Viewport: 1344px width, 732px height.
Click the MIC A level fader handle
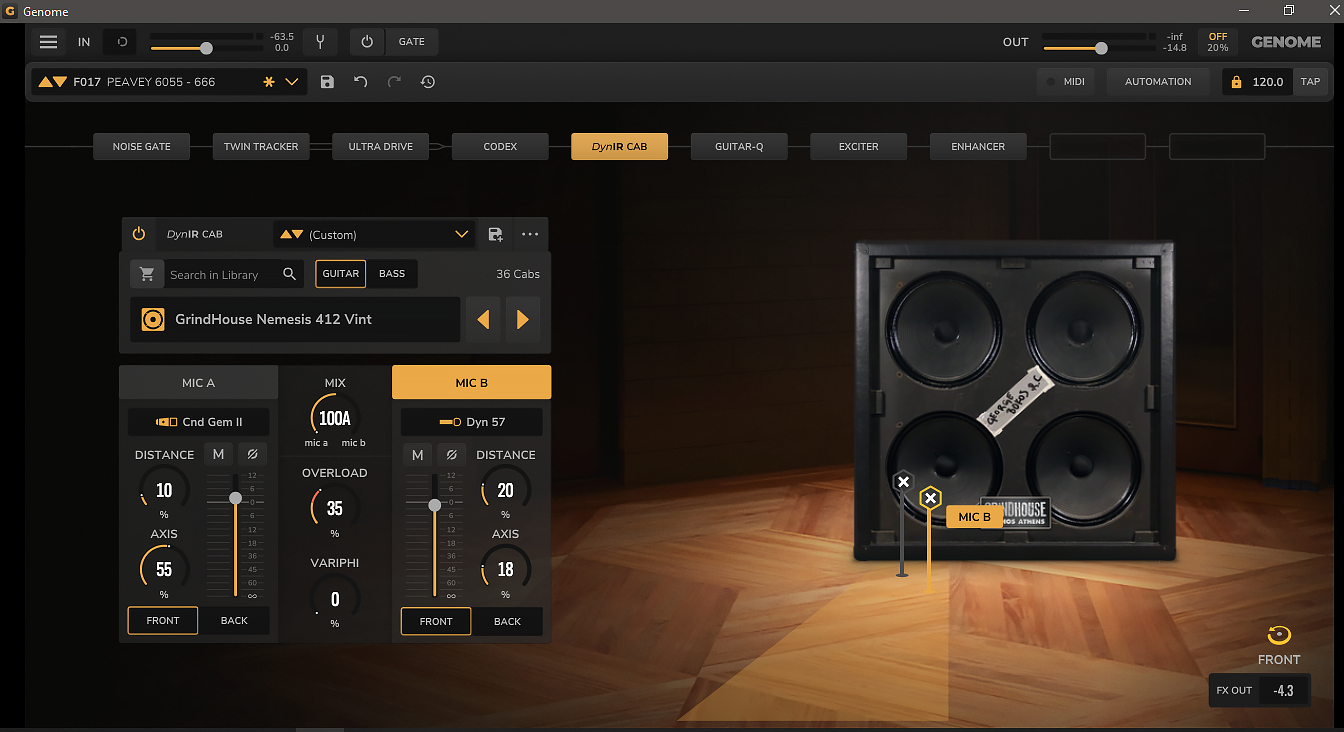[x=236, y=498]
